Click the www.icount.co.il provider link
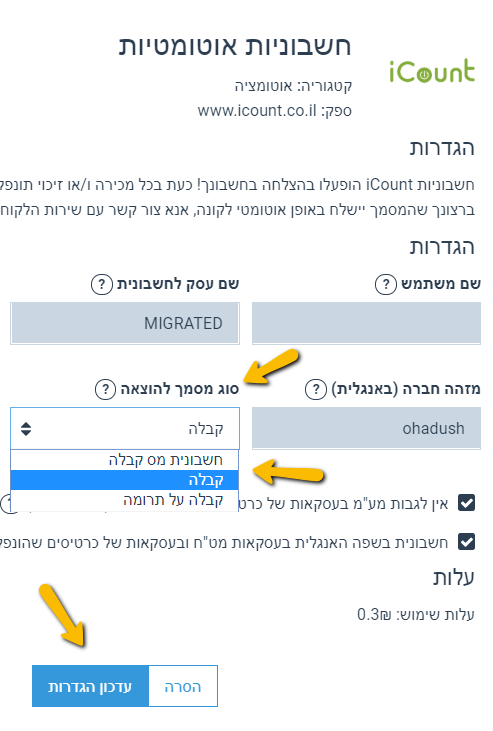Screen dimensions: 493x731 [257, 111]
